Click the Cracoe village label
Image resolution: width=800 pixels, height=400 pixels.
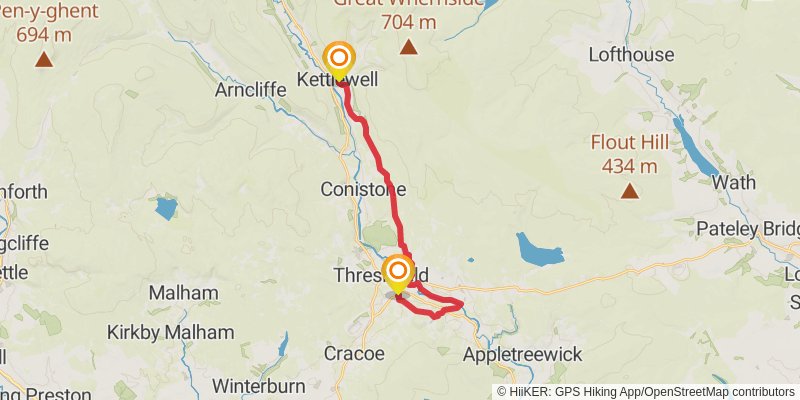point(354,354)
